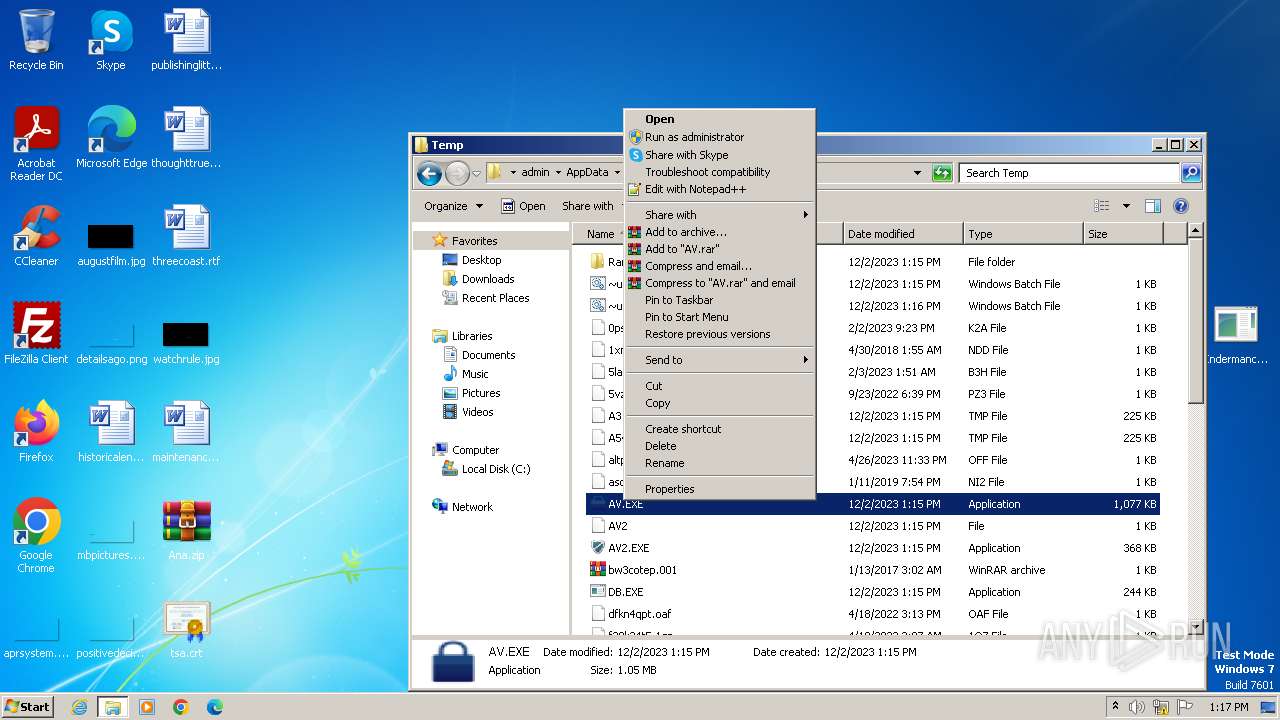Click the Explorer Forward arrow button
Viewport: 1280px width, 720px height.
click(x=457, y=173)
